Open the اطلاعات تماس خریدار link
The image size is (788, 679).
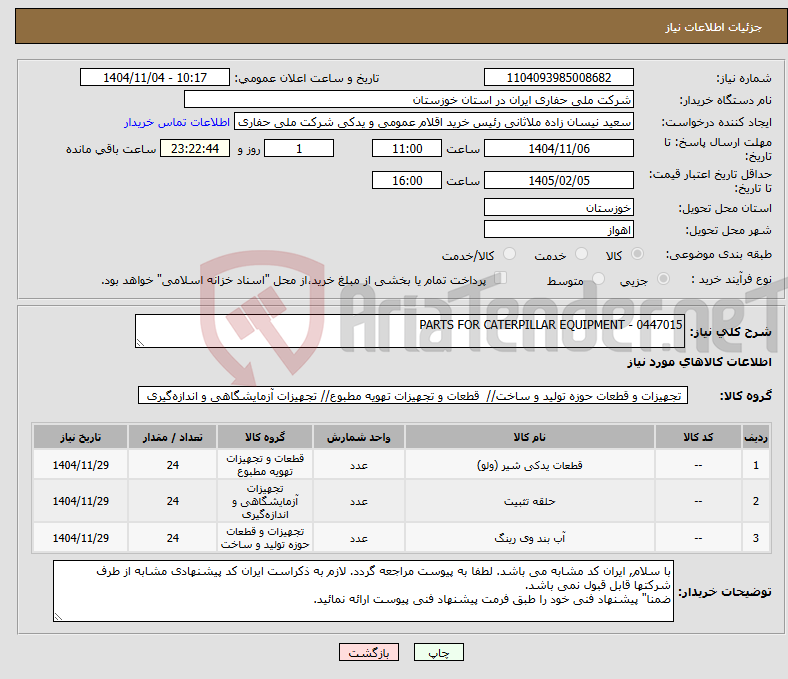(x=177, y=122)
